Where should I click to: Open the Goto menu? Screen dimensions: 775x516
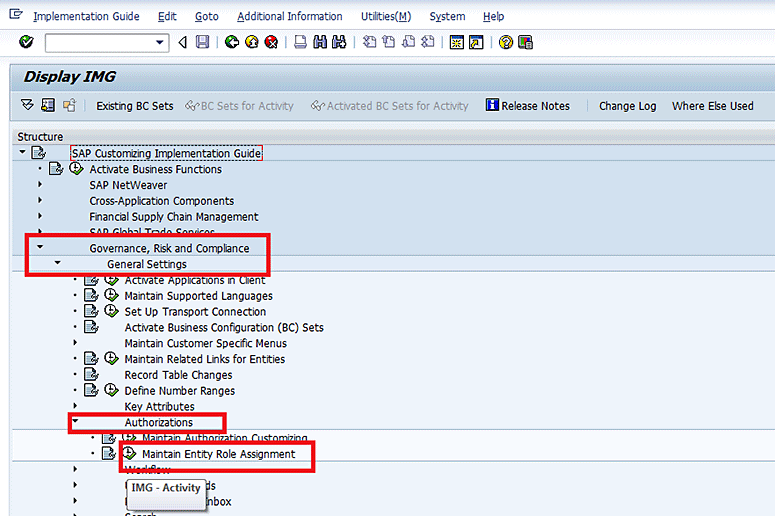tap(206, 17)
